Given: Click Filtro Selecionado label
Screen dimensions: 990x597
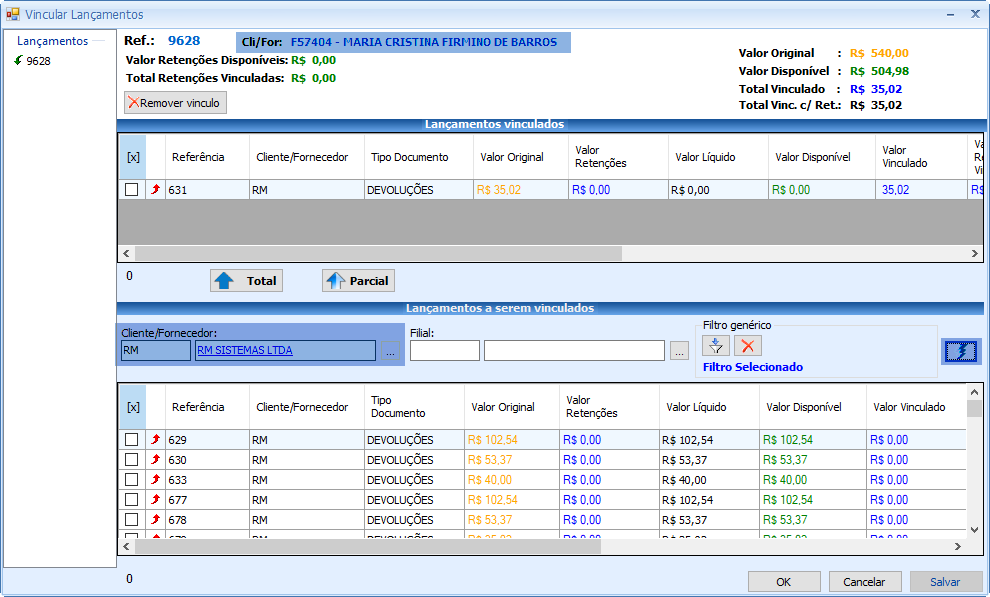Looking at the screenshot, I should coord(753,367).
